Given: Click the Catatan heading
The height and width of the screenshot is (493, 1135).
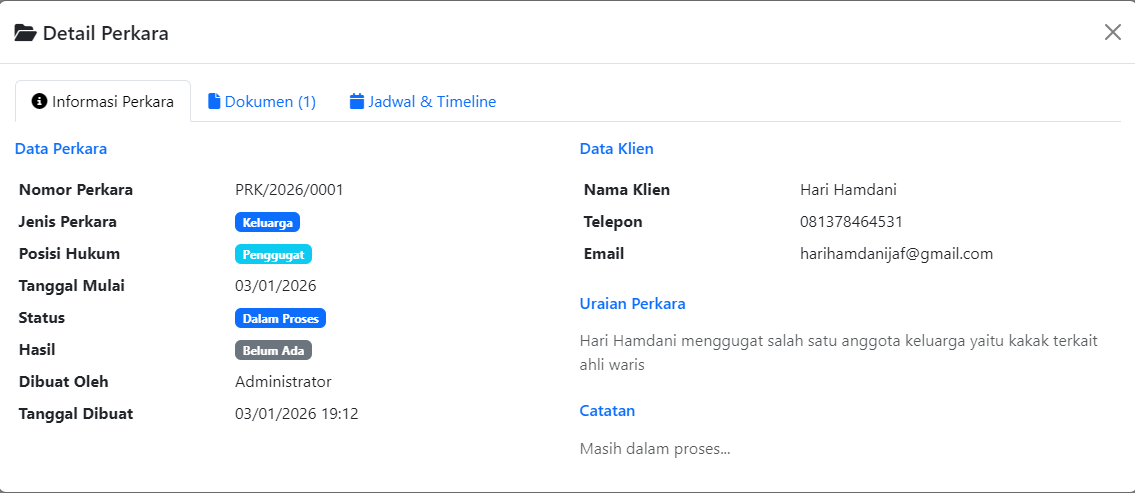Looking at the screenshot, I should [607, 410].
